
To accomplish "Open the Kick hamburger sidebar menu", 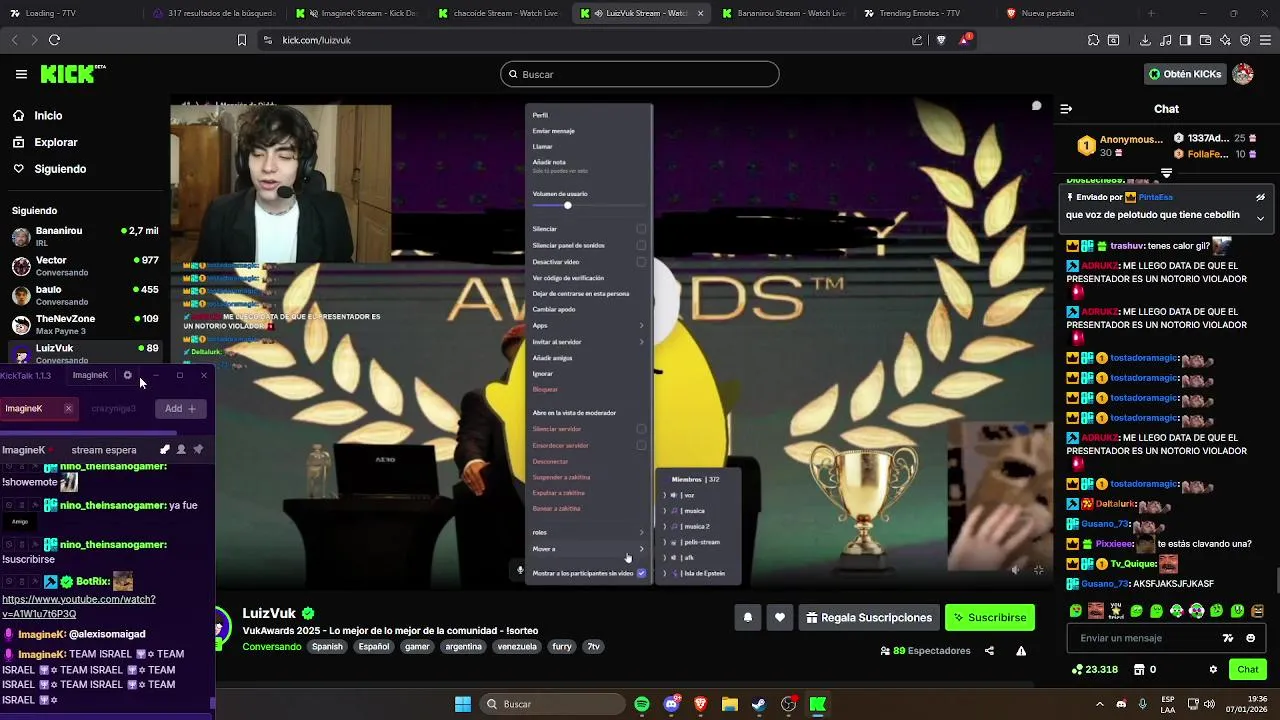I will tap(21, 74).
